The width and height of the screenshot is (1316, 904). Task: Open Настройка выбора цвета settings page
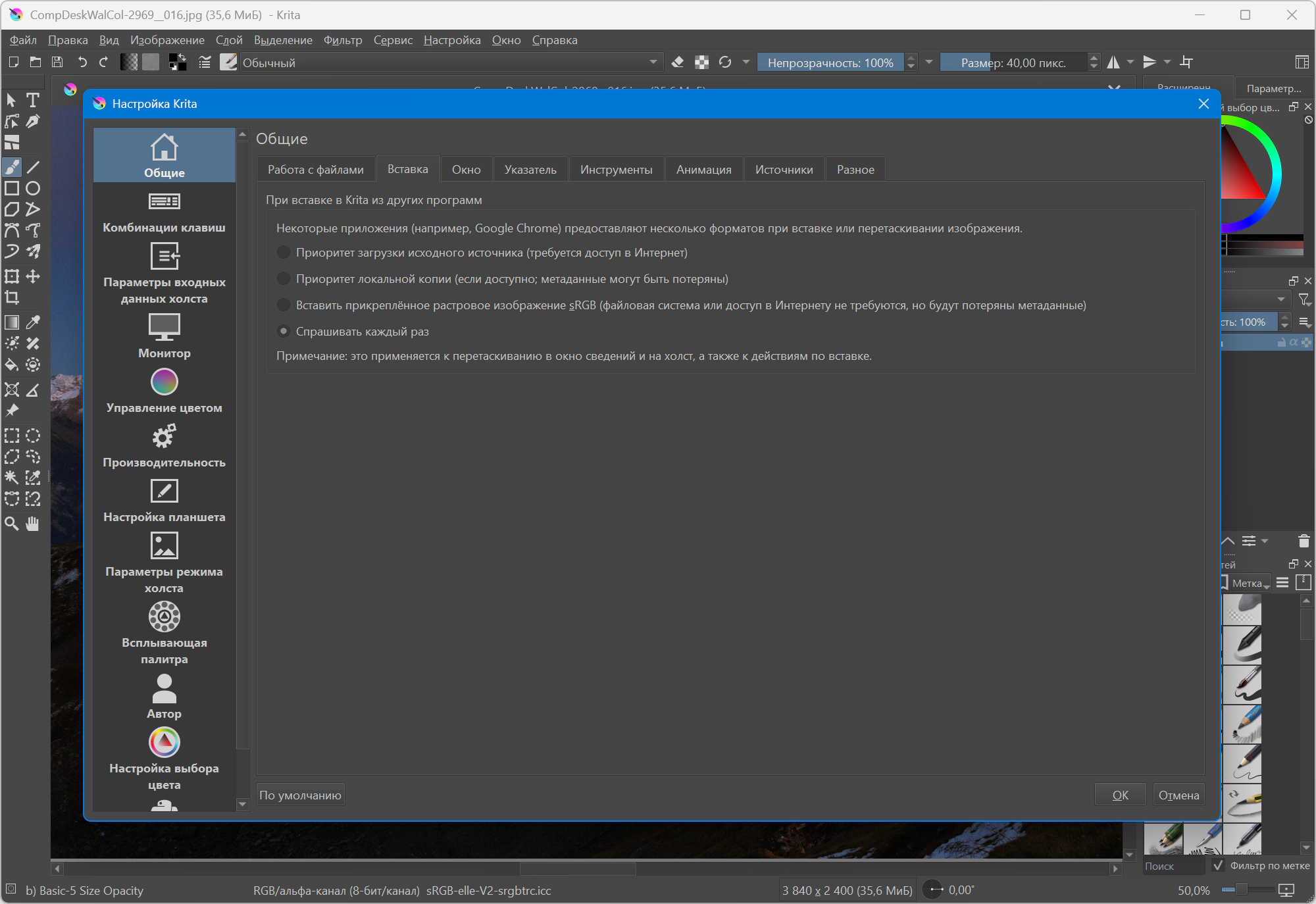(x=164, y=759)
